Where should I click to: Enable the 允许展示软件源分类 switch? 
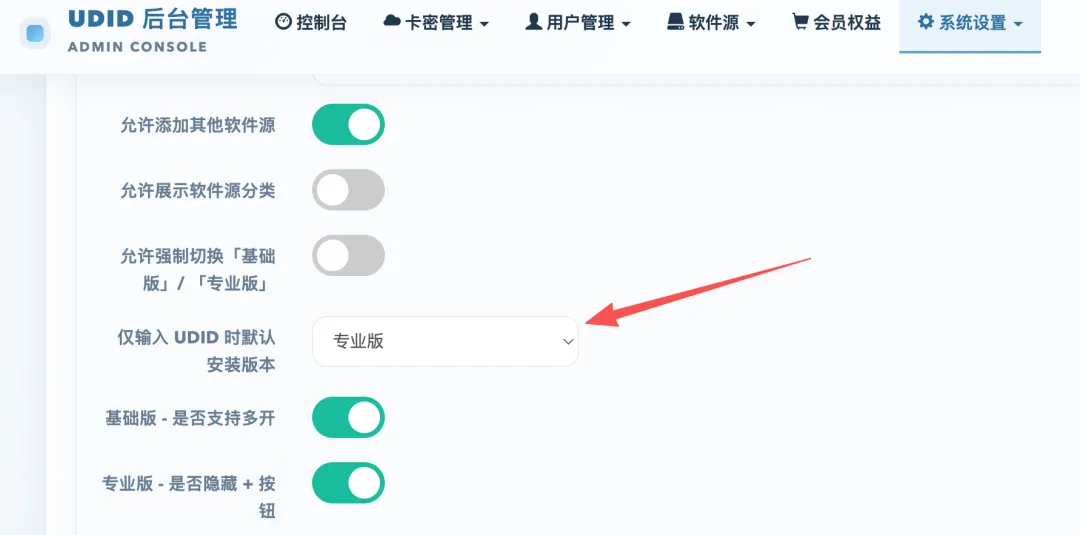coord(348,190)
